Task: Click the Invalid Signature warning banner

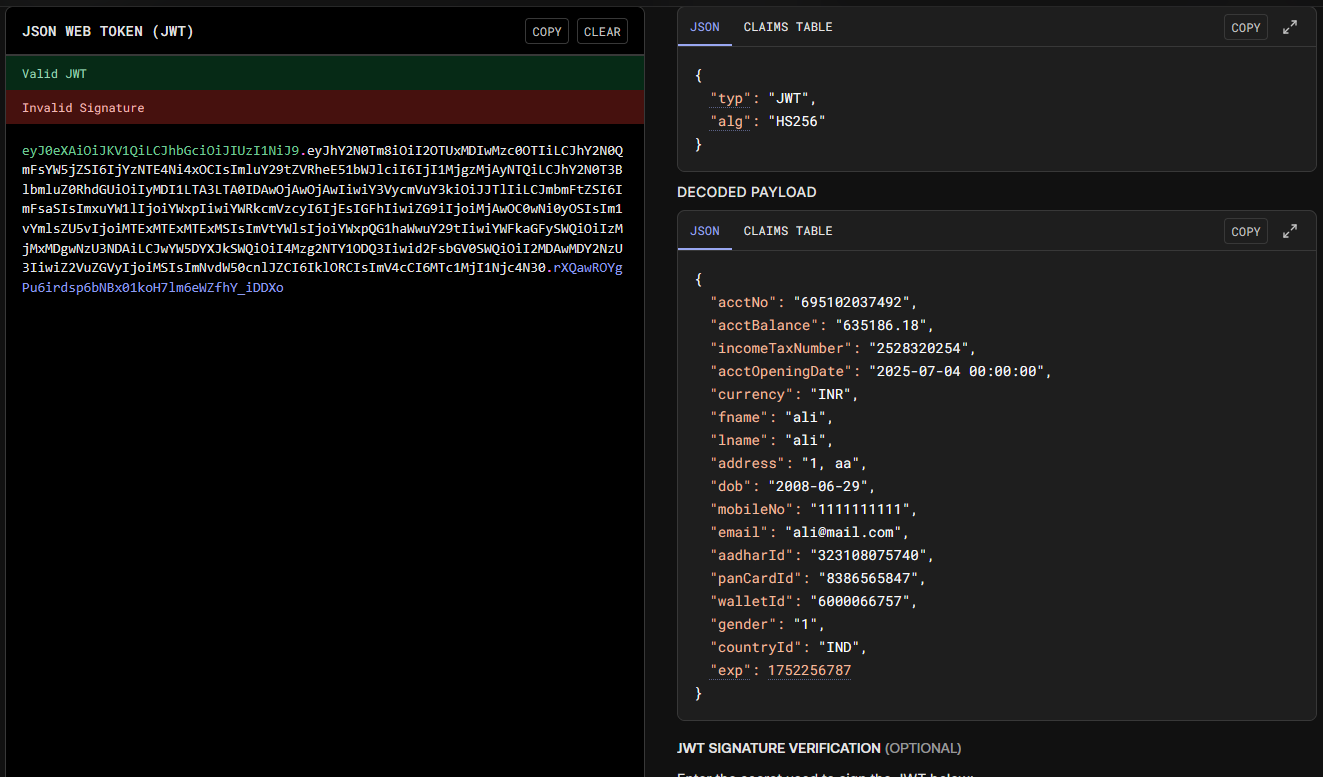Action: pos(323,108)
